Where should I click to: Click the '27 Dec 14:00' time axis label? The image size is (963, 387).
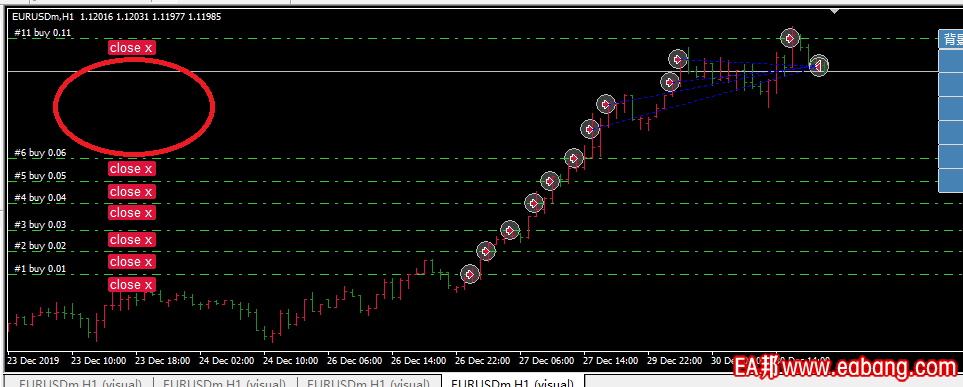click(610, 360)
